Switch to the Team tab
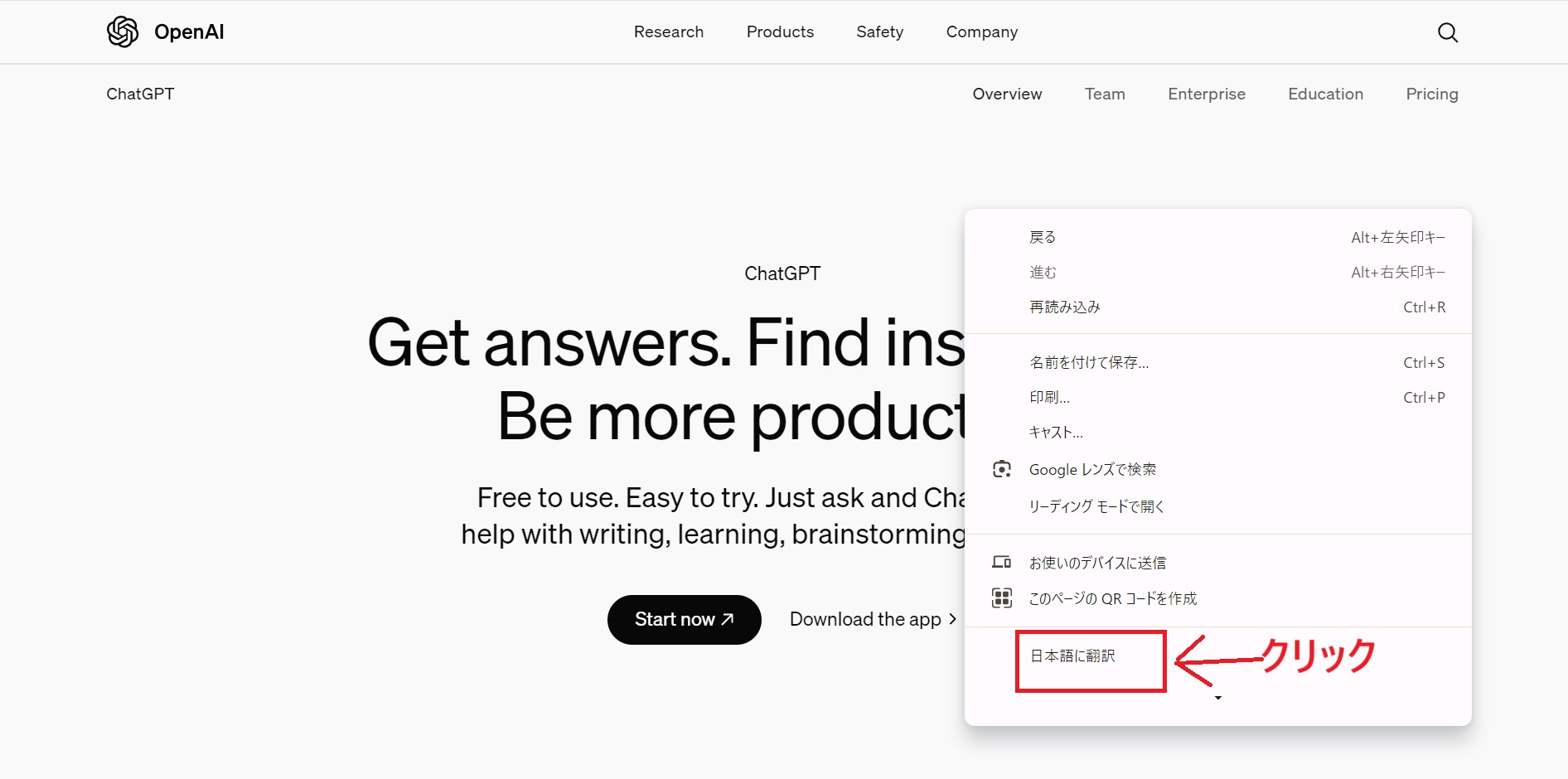Image resolution: width=1568 pixels, height=779 pixels. 1105,94
